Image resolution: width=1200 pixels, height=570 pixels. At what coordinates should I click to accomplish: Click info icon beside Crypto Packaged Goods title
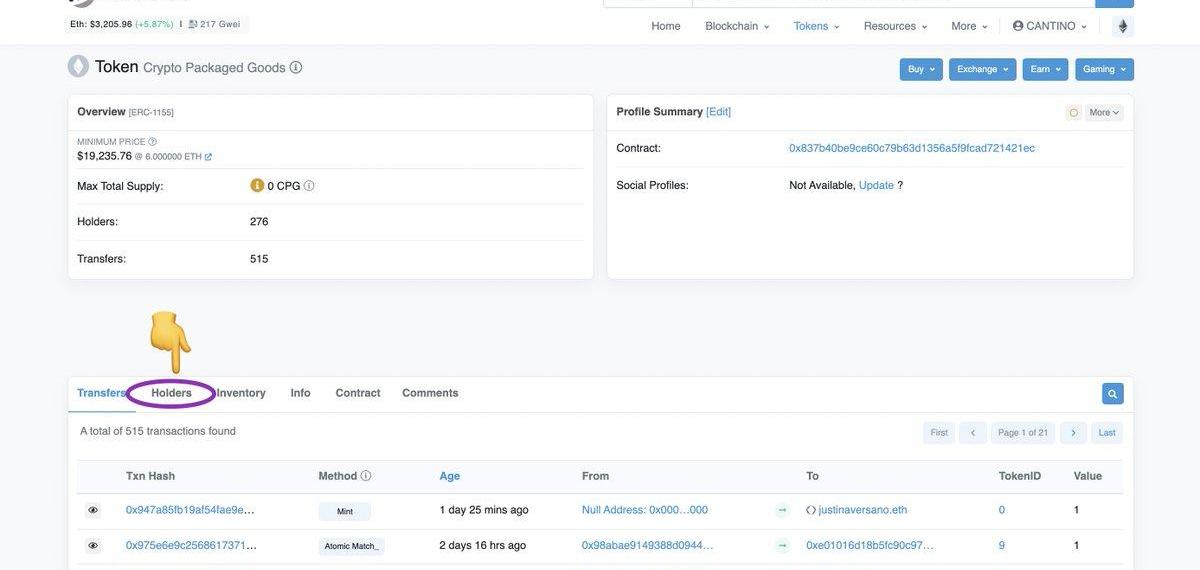[x=296, y=68]
